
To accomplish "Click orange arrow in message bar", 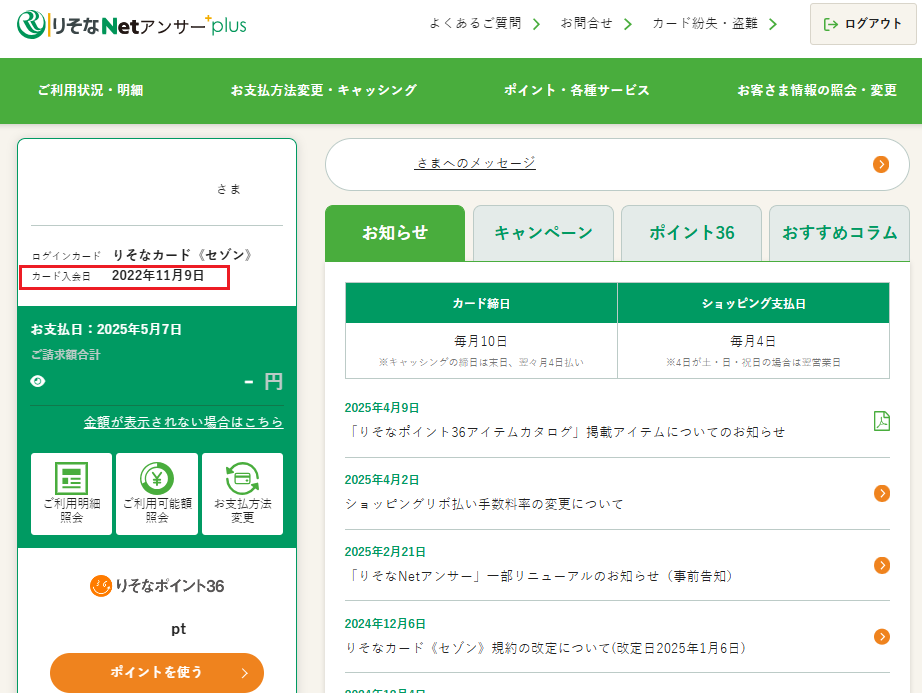I will (881, 165).
